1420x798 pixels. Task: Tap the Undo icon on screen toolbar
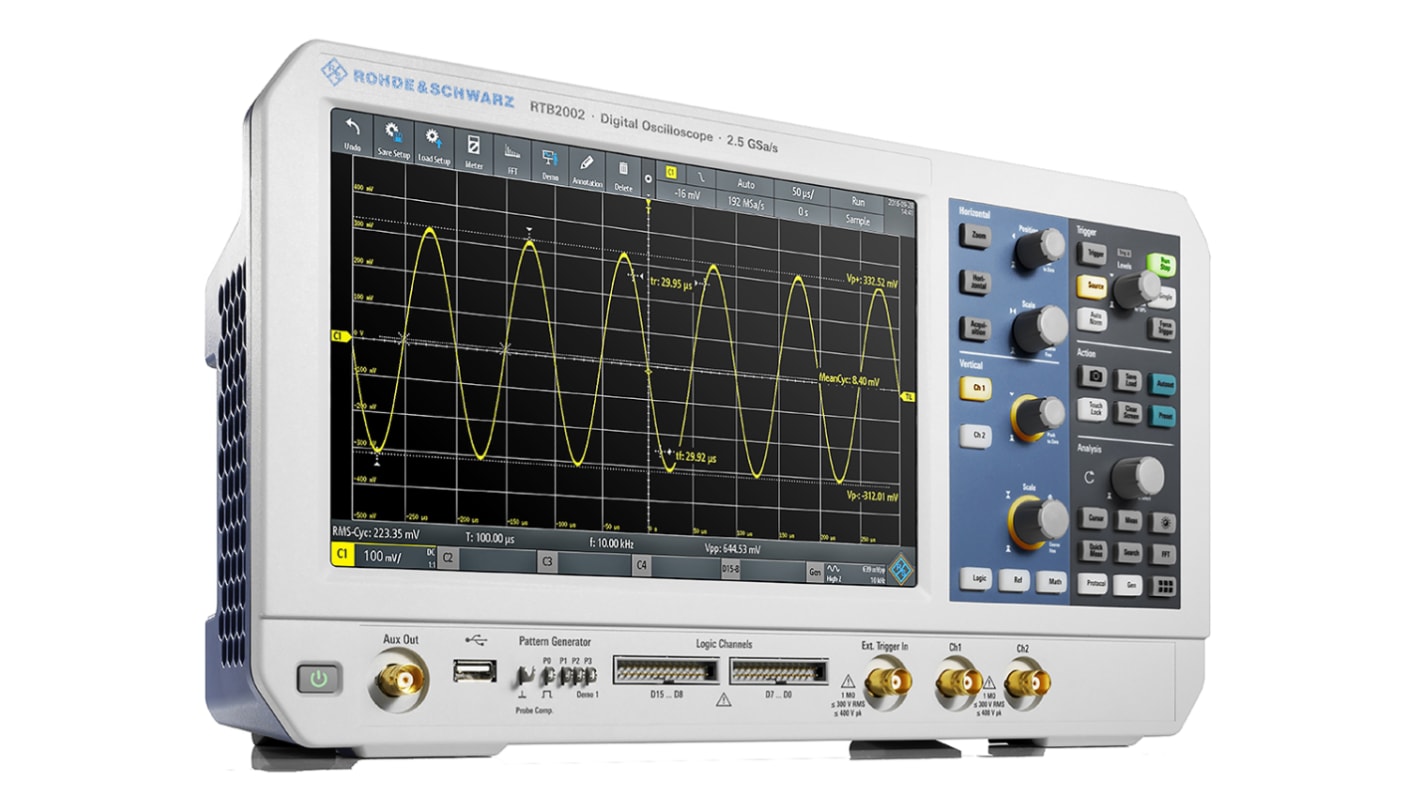(x=353, y=133)
